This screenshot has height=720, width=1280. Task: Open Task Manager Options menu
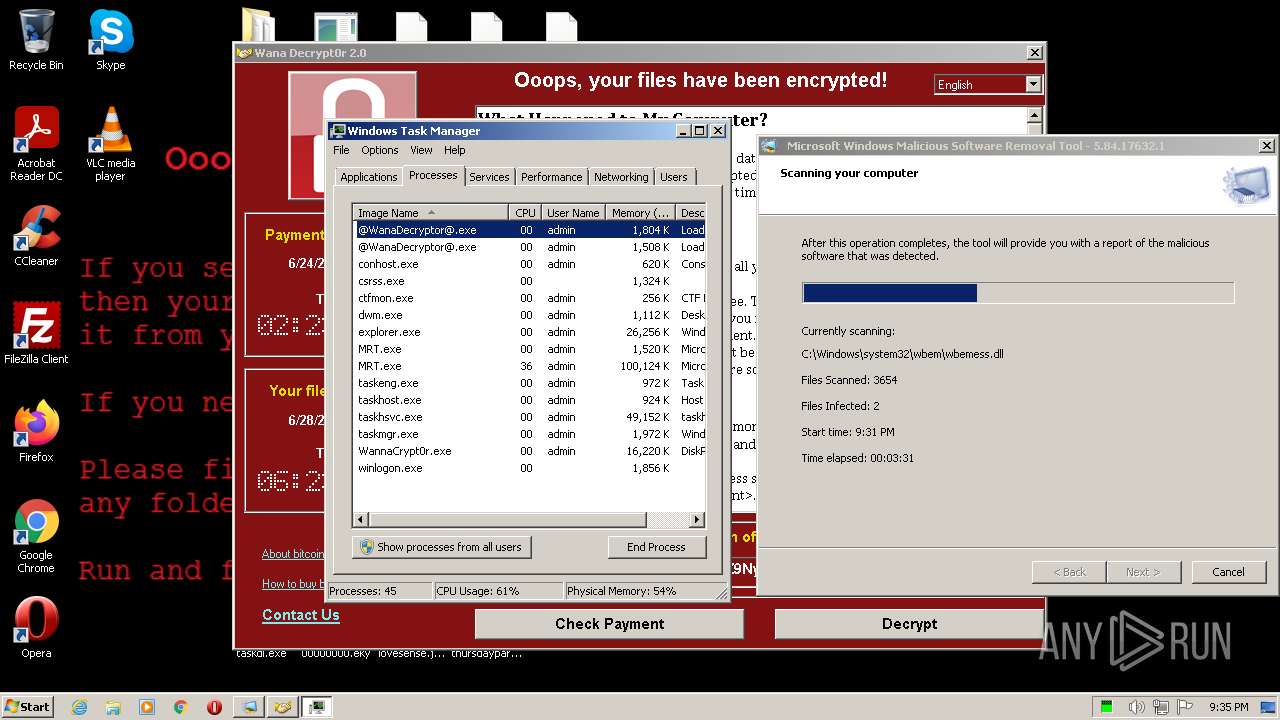[x=379, y=150]
